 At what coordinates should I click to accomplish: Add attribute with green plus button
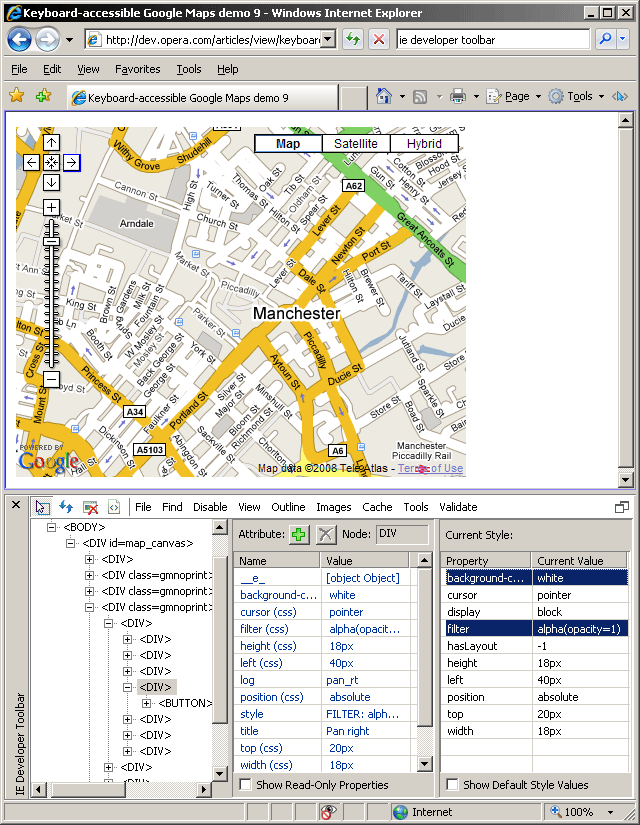coord(299,535)
